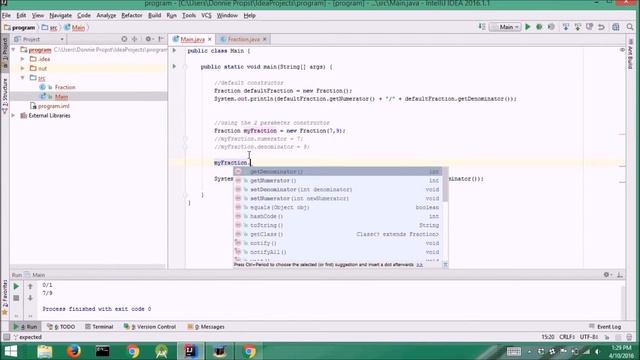The image size is (640, 360).
Task: Open the project structure icon
Action: click(x=616, y=27)
